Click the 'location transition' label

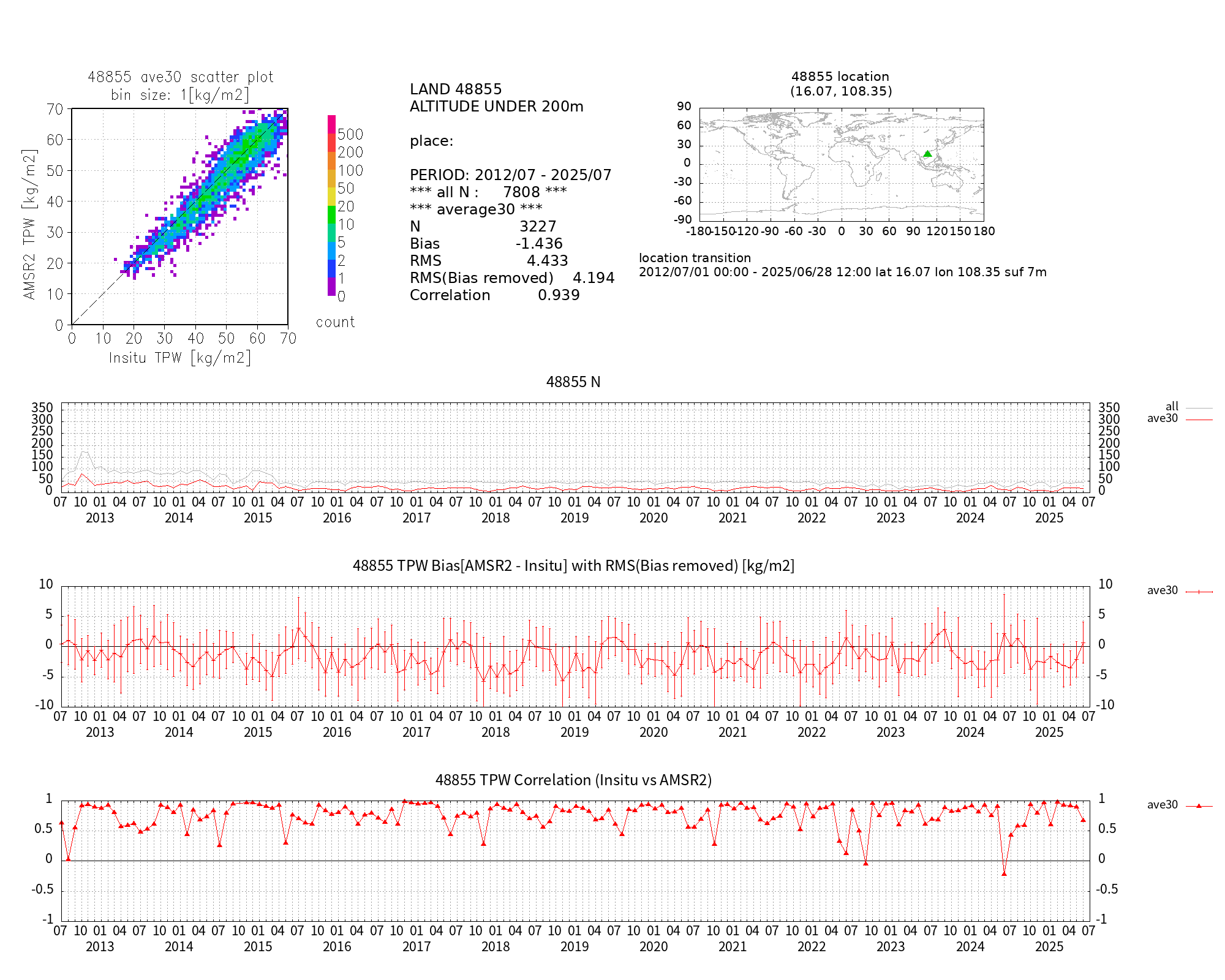[695, 258]
